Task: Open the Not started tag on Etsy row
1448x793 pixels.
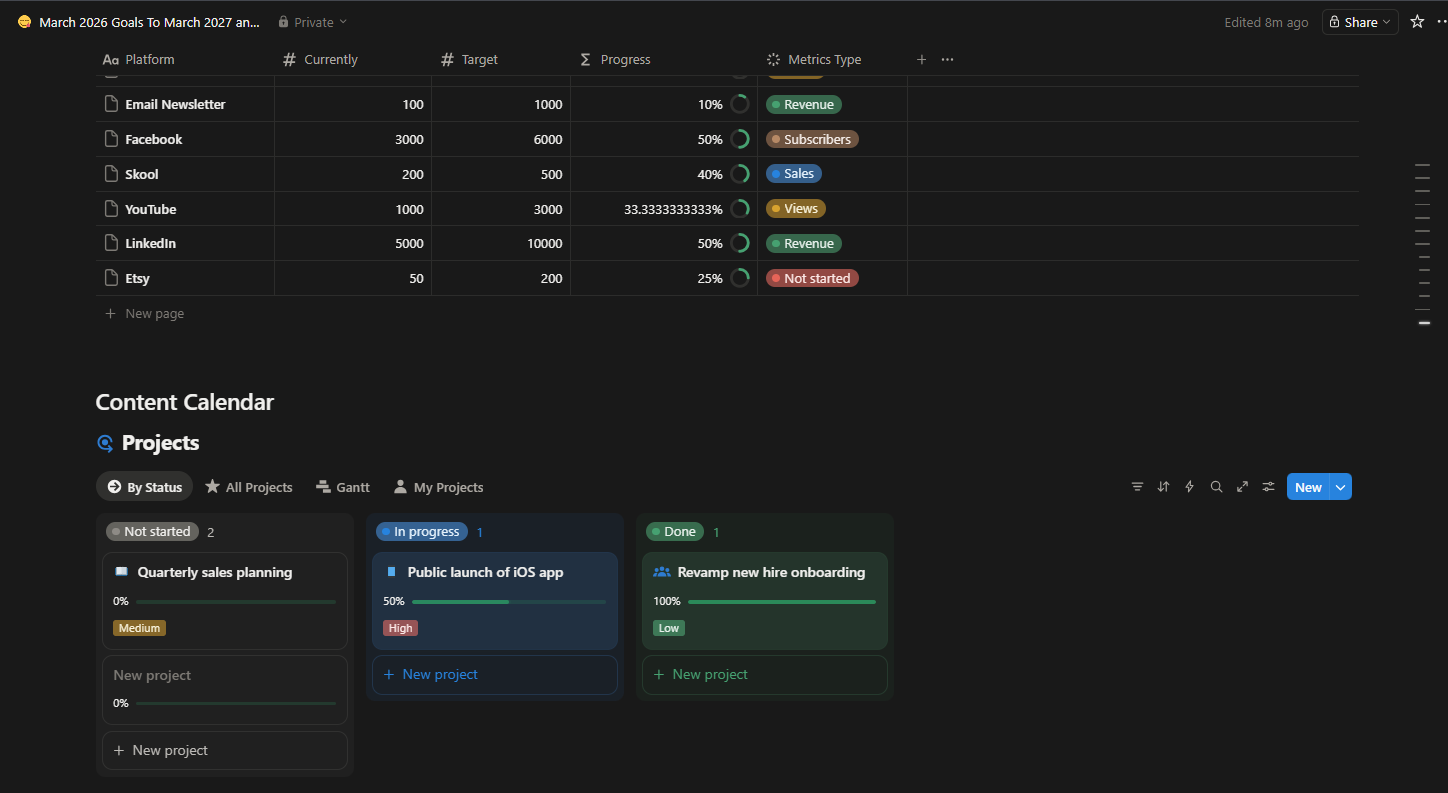Action: [x=812, y=278]
